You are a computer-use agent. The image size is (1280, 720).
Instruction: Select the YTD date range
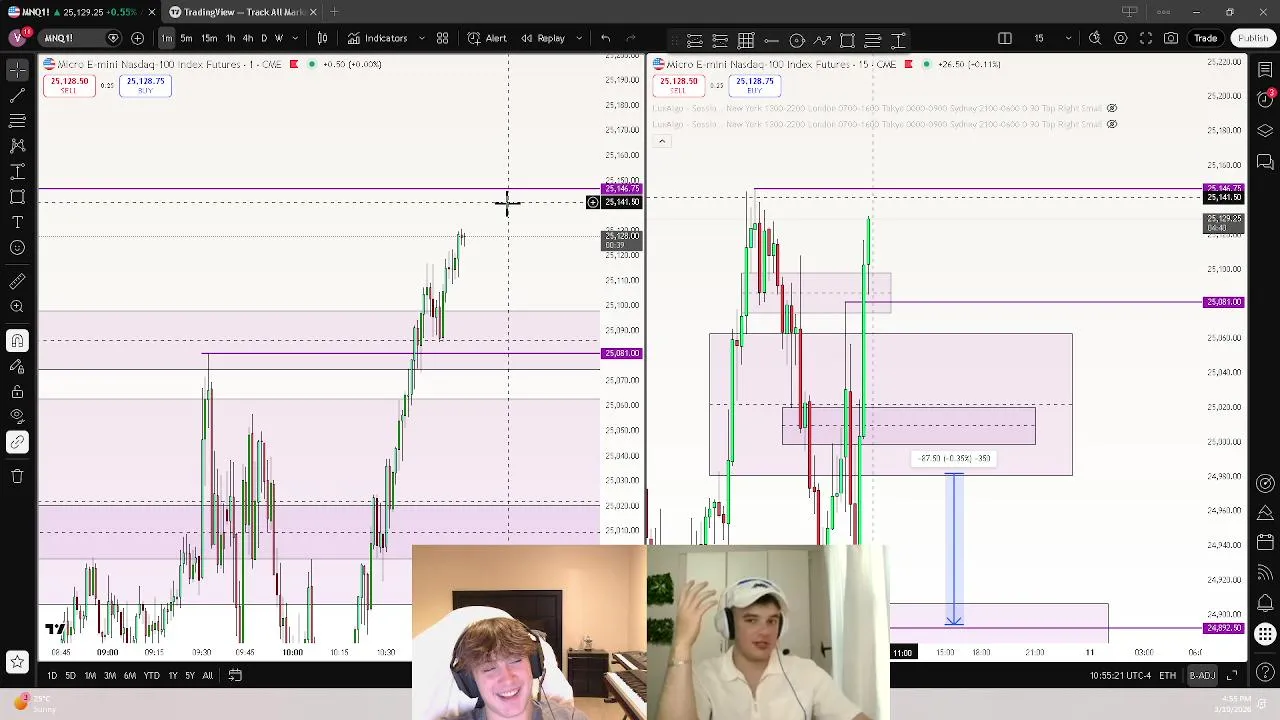click(x=151, y=675)
